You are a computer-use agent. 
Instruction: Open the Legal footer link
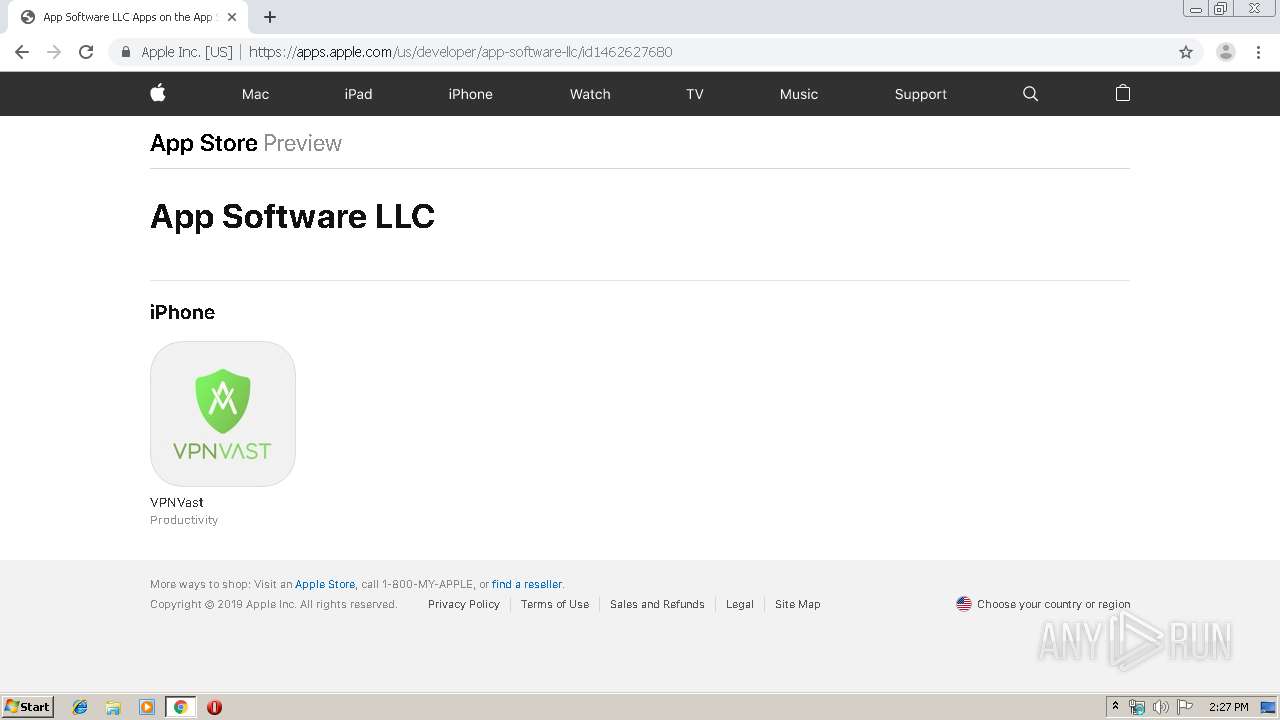point(740,604)
